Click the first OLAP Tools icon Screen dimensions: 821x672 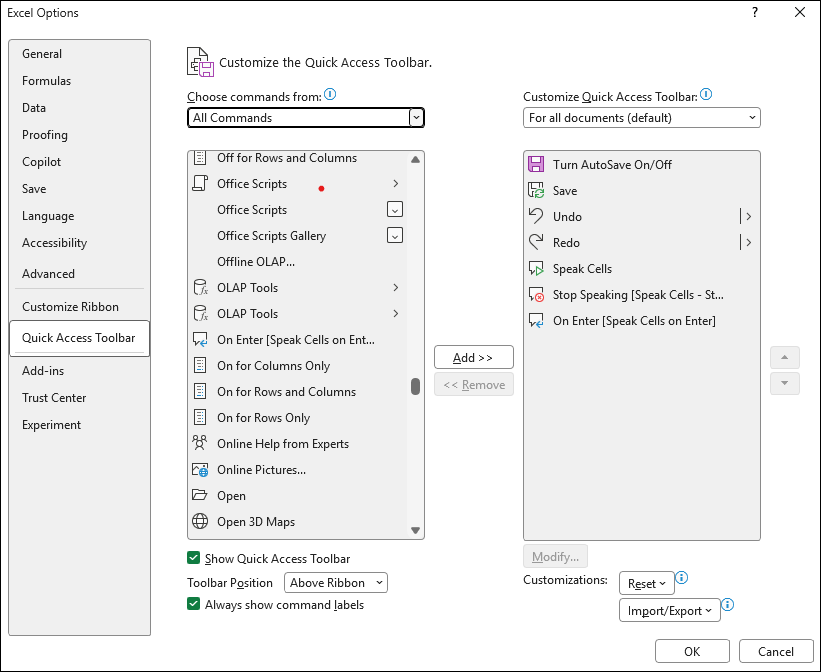(x=201, y=288)
